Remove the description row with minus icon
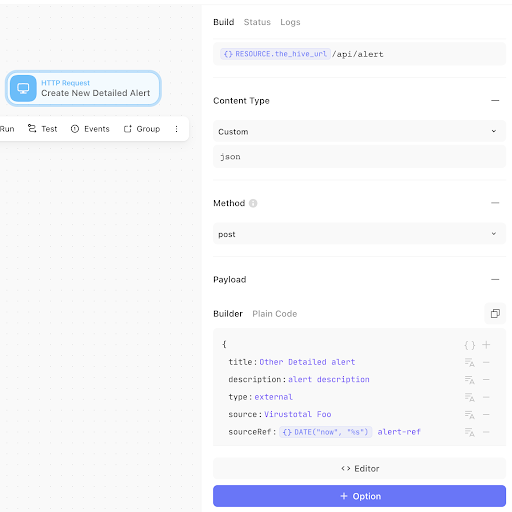The width and height of the screenshot is (512, 512). tap(486, 380)
